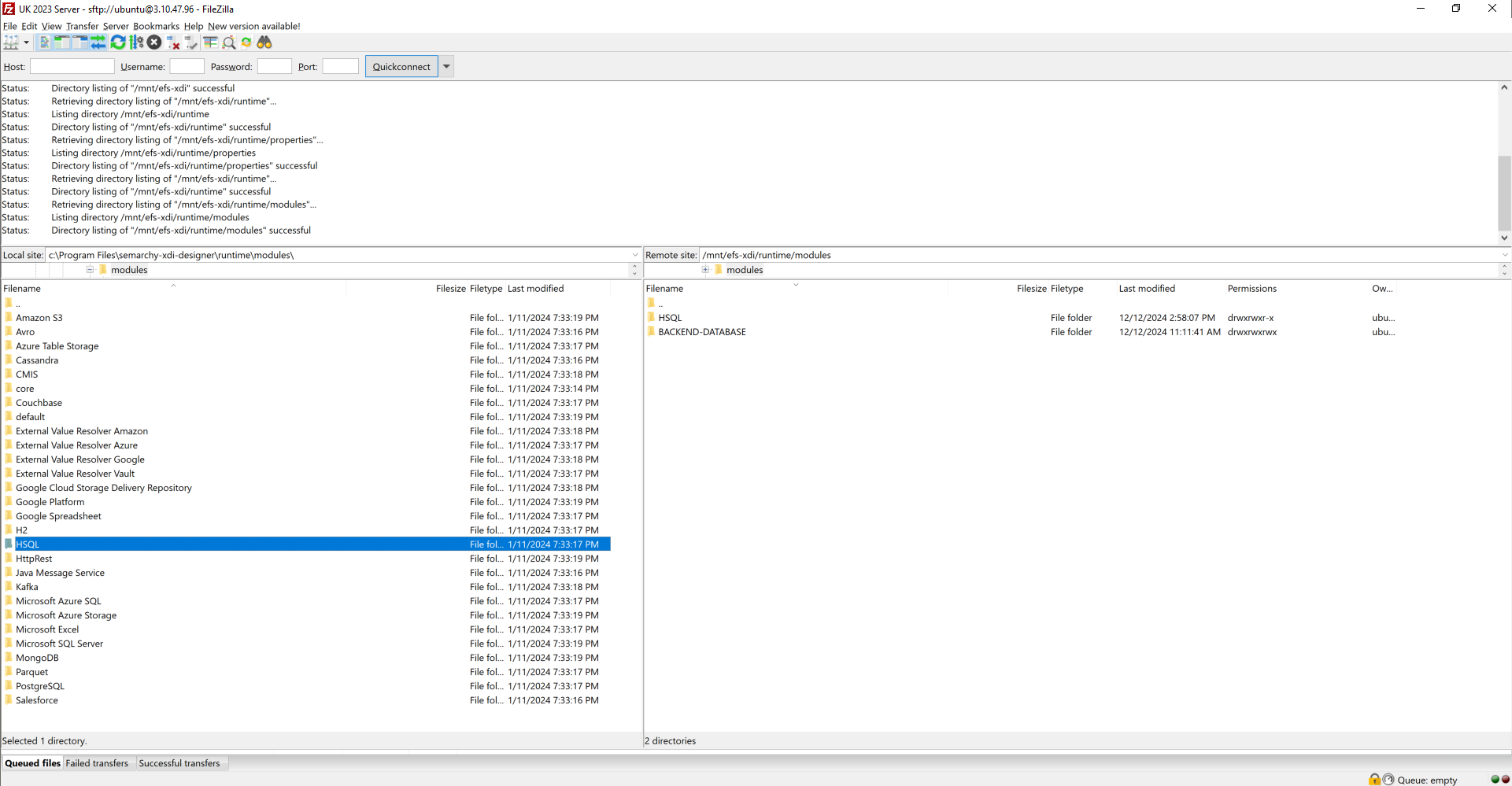This screenshot has height=786, width=1512.
Task: Open the New version available! menu
Action: tap(254, 26)
